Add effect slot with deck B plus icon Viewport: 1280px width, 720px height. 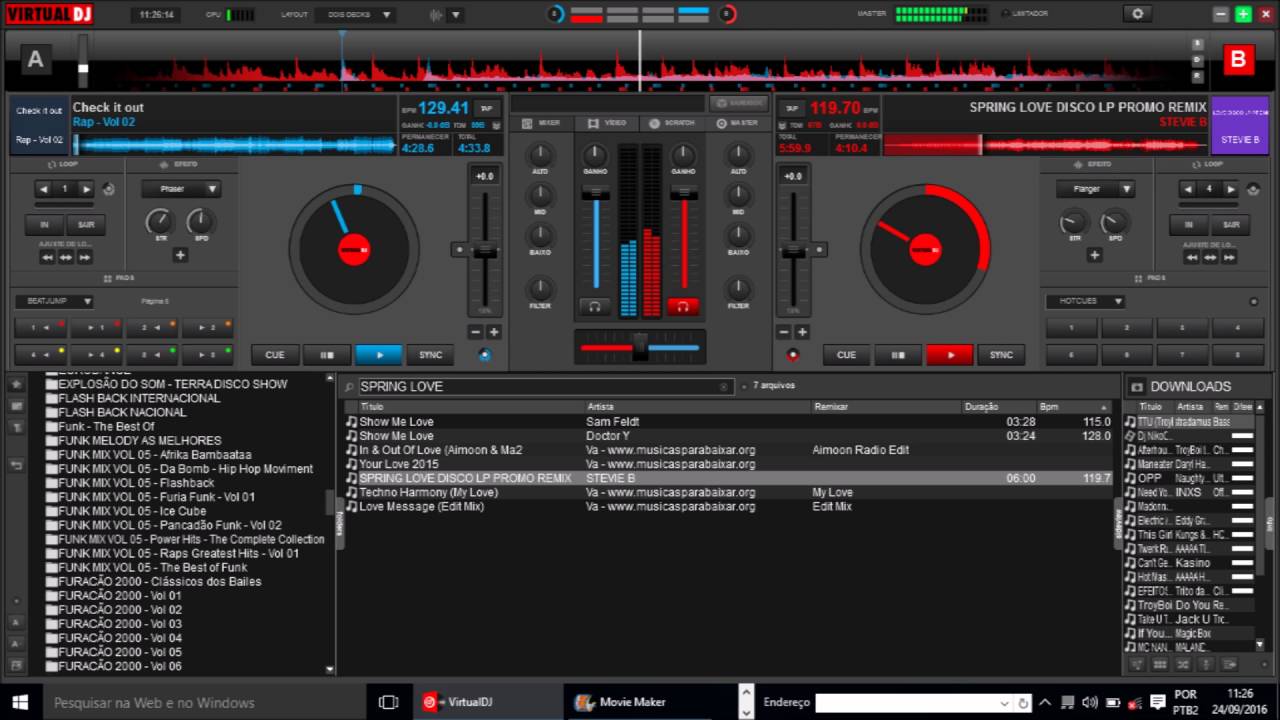(1095, 255)
